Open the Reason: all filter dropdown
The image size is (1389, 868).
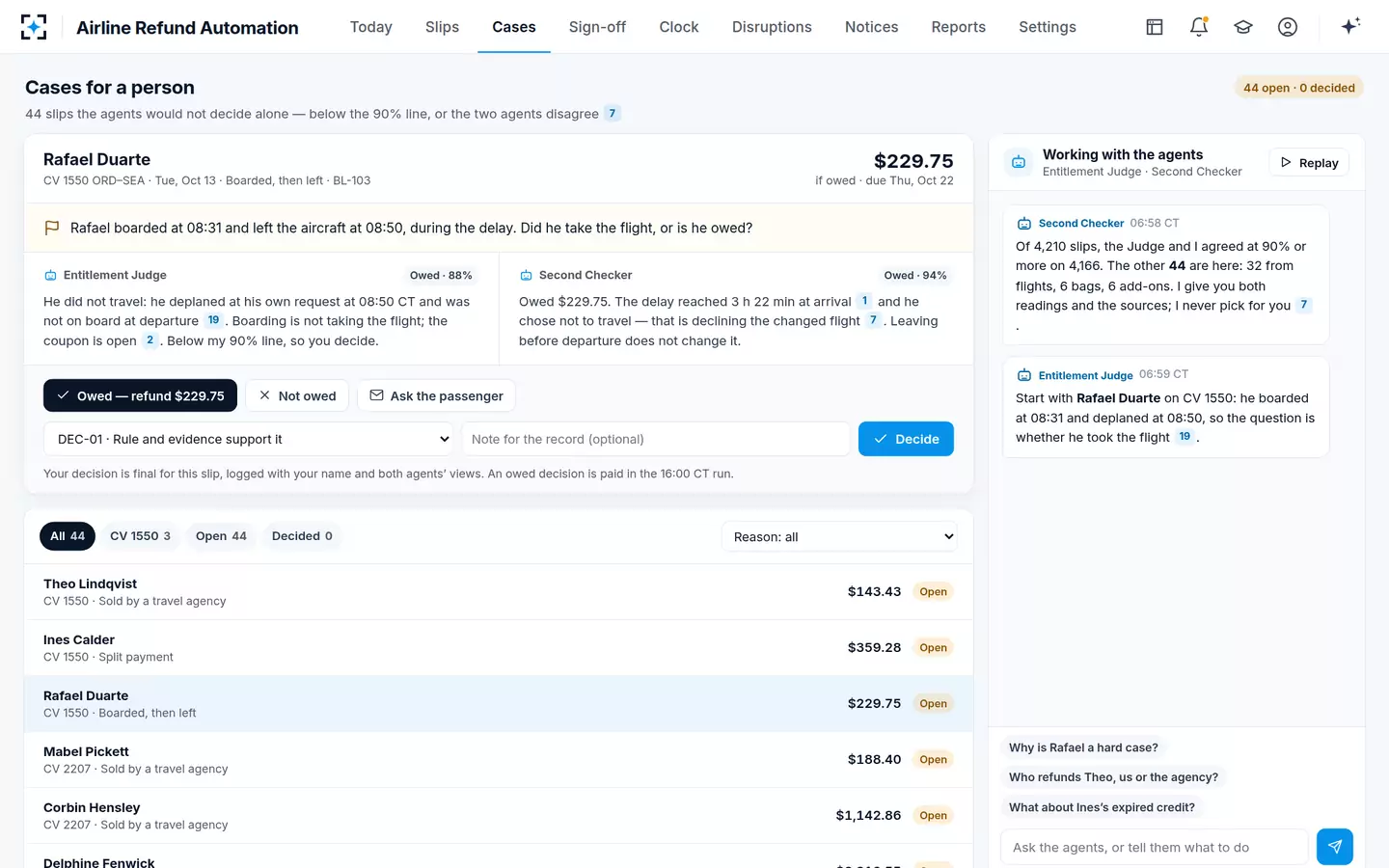(839, 536)
